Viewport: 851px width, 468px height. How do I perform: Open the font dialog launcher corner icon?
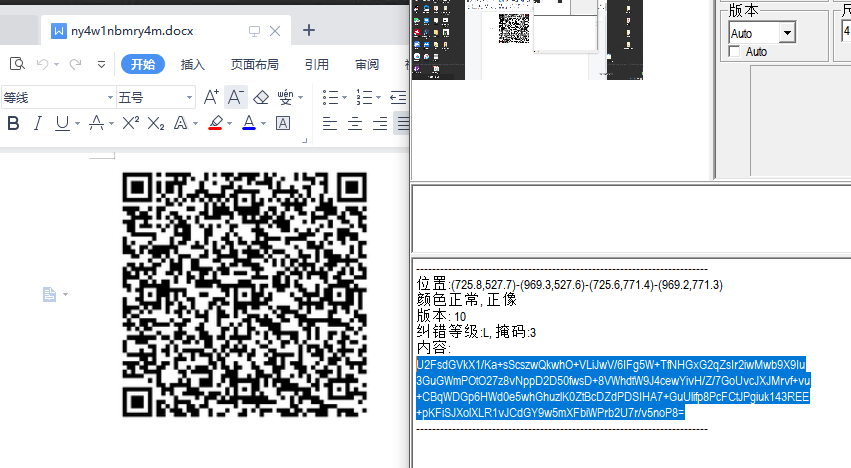click(x=304, y=141)
